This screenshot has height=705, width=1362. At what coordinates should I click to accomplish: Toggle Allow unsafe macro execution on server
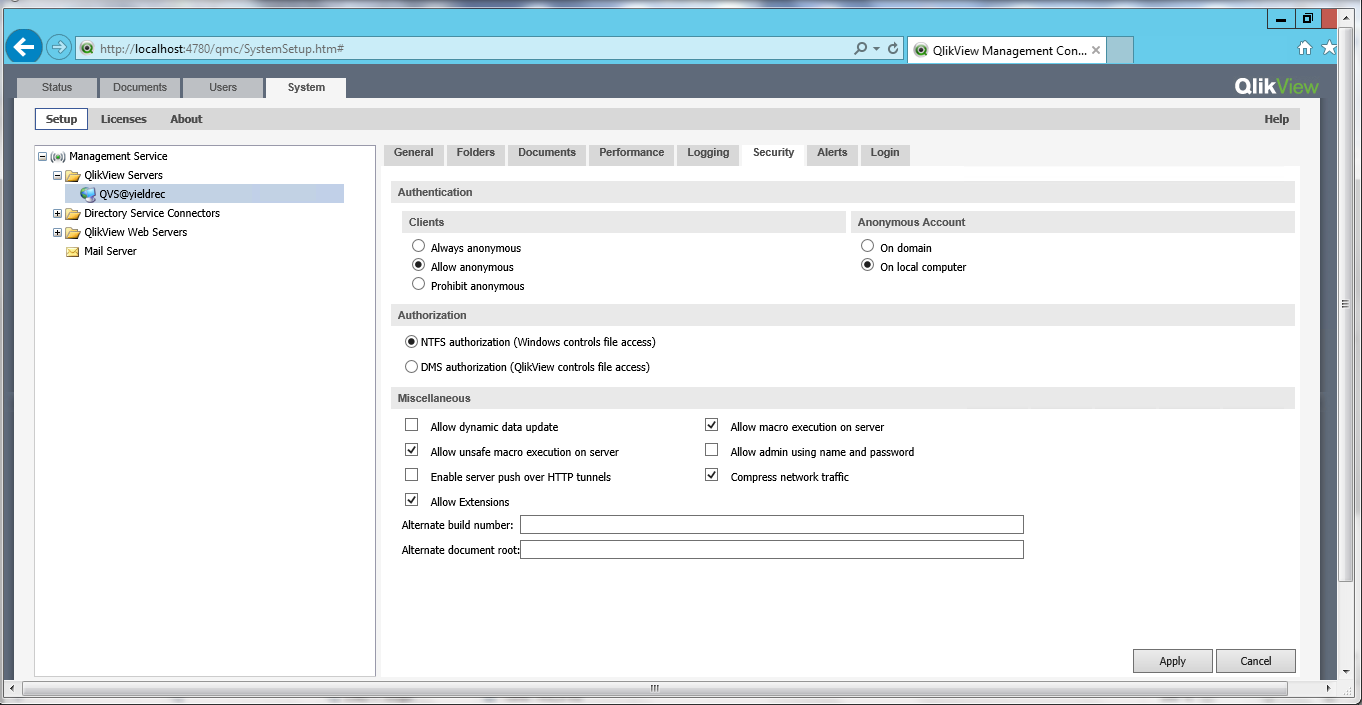pos(411,450)
